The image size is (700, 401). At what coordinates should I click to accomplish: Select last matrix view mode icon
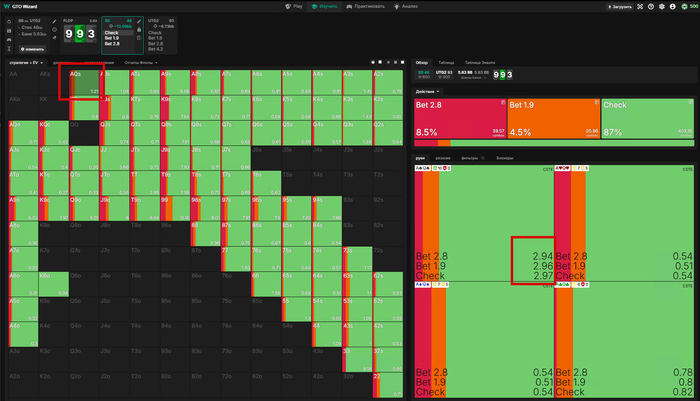click(x=402, y=63)
